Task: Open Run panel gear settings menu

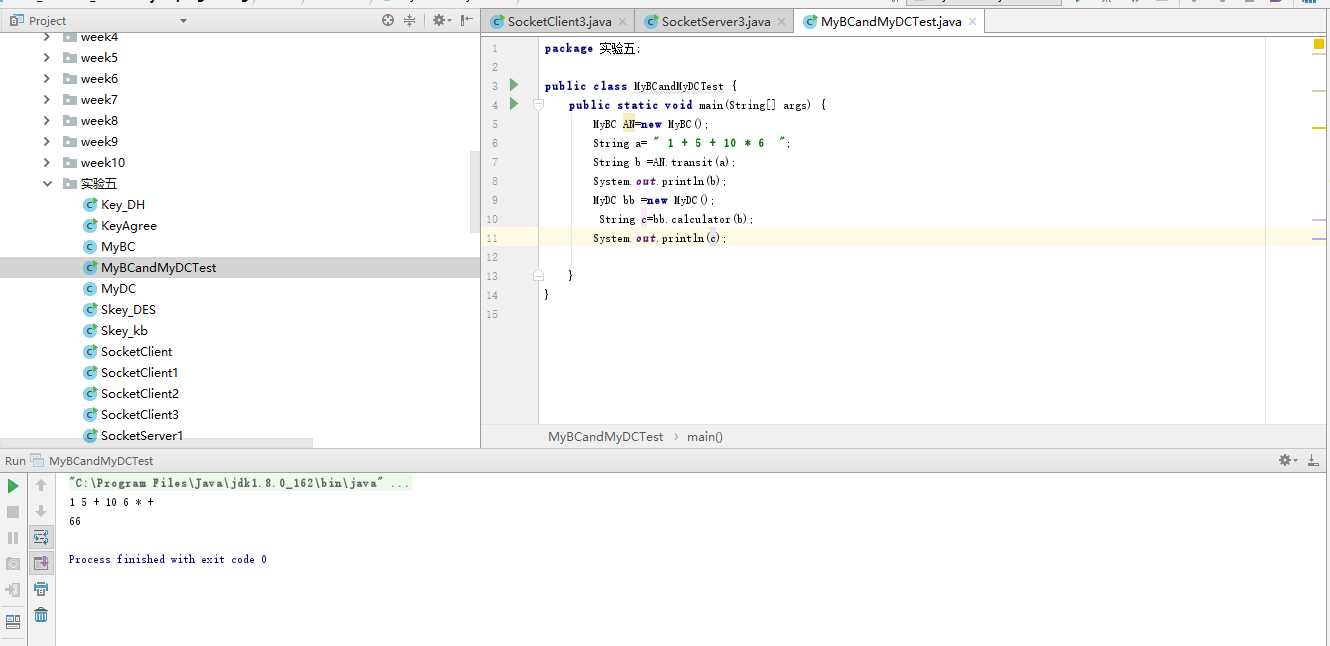Action: click(1289, 460)
